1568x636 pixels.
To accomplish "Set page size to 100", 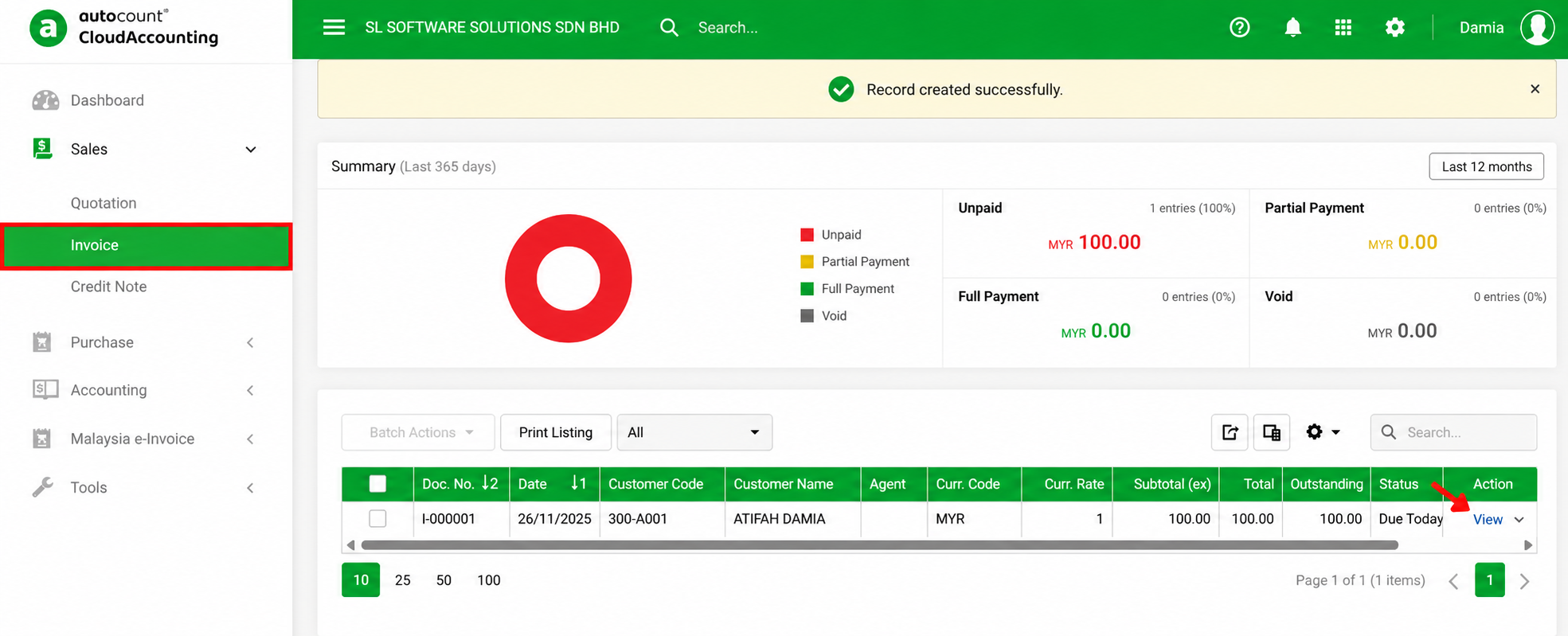I will click(488, 580).
